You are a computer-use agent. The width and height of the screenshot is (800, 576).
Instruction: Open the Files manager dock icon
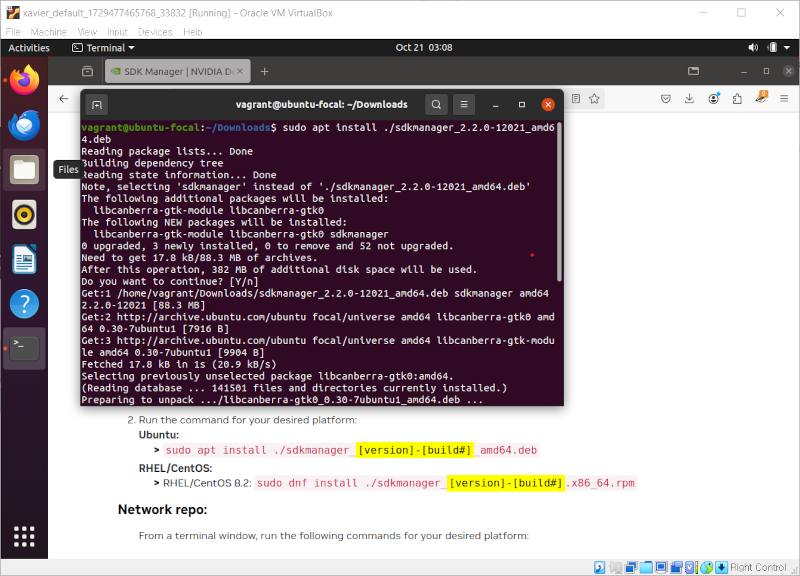pyautogui.click(x=24, y=170)
